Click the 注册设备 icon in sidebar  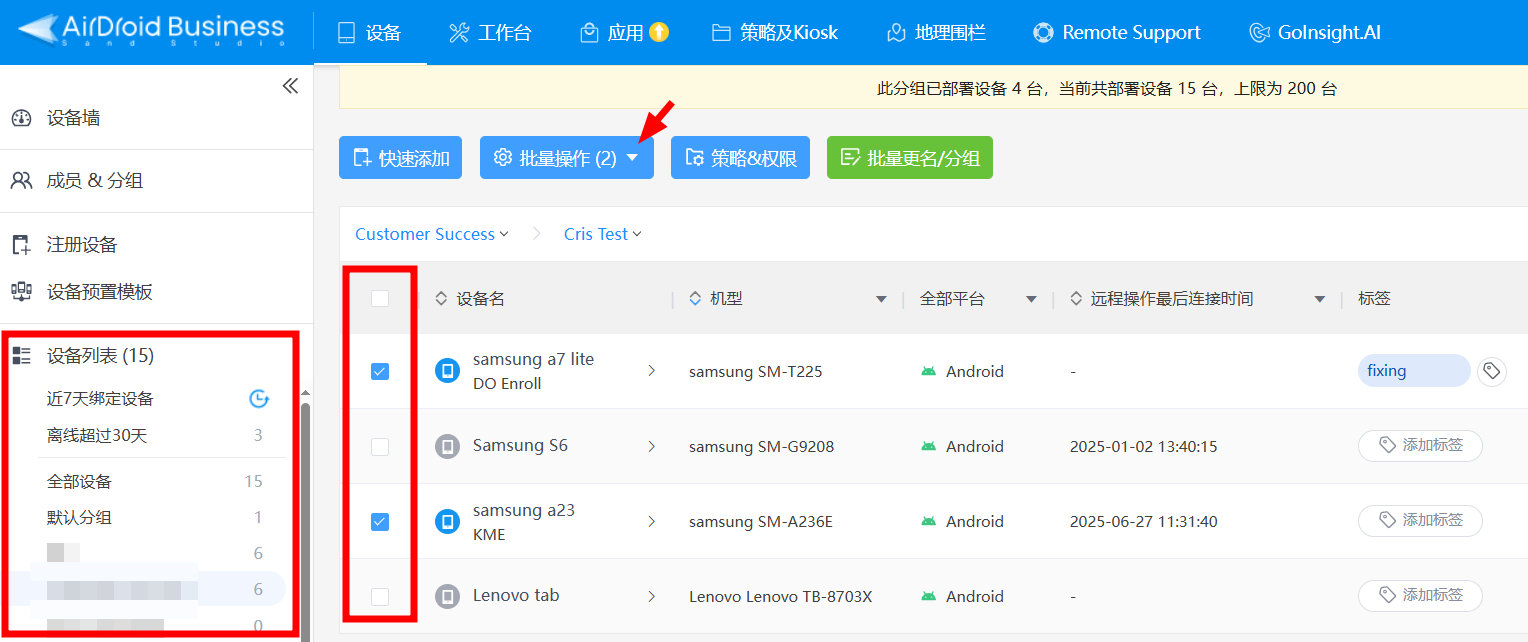tap(21, 245)
